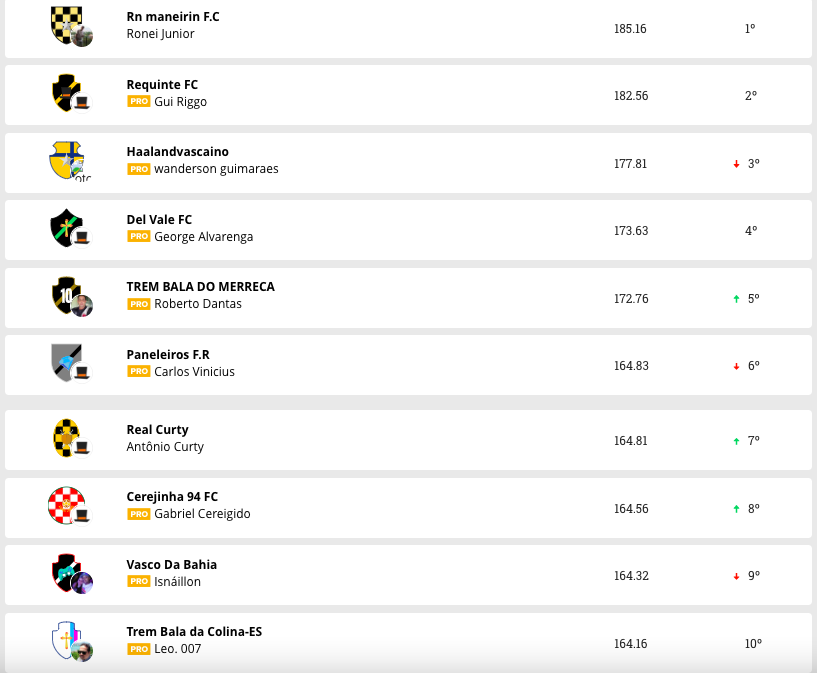The image size is (817, 673).
Task: Click Del Vale FC team crest
Action: click(66, 227)
